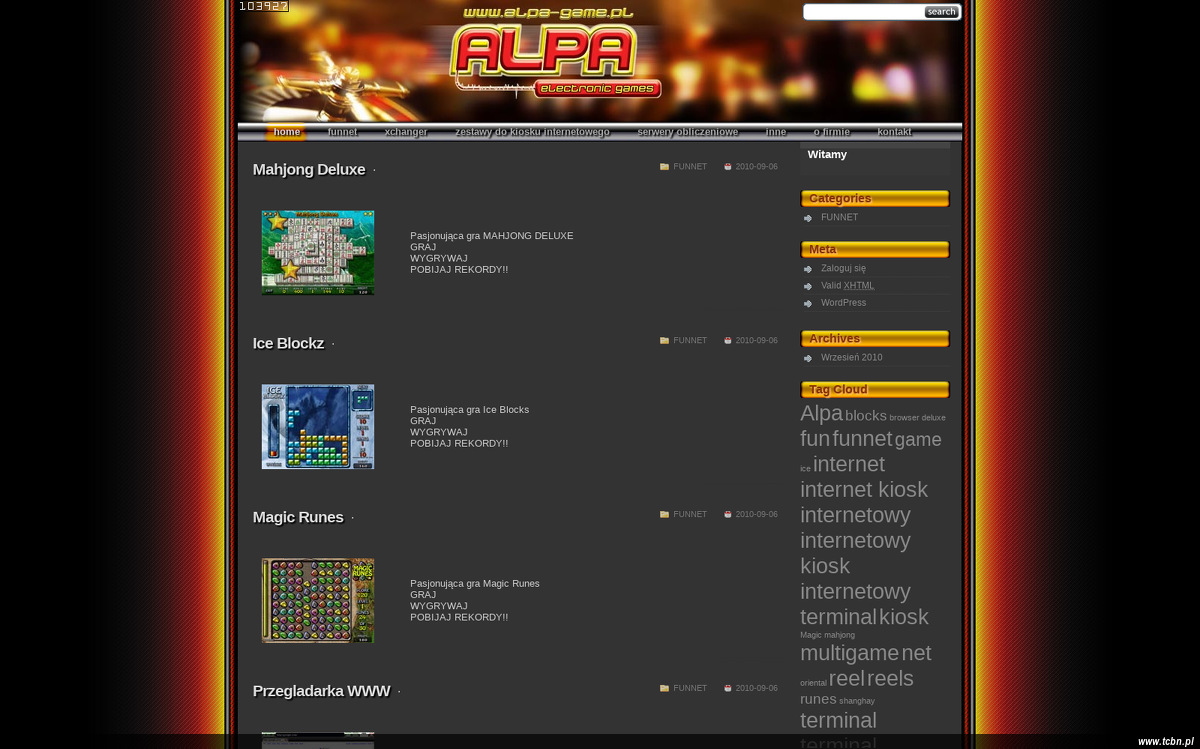Click the FUNNET category link in Magic Runes post
The width and height of the screenshot is (1200, 749).
(x=690, y=515)
